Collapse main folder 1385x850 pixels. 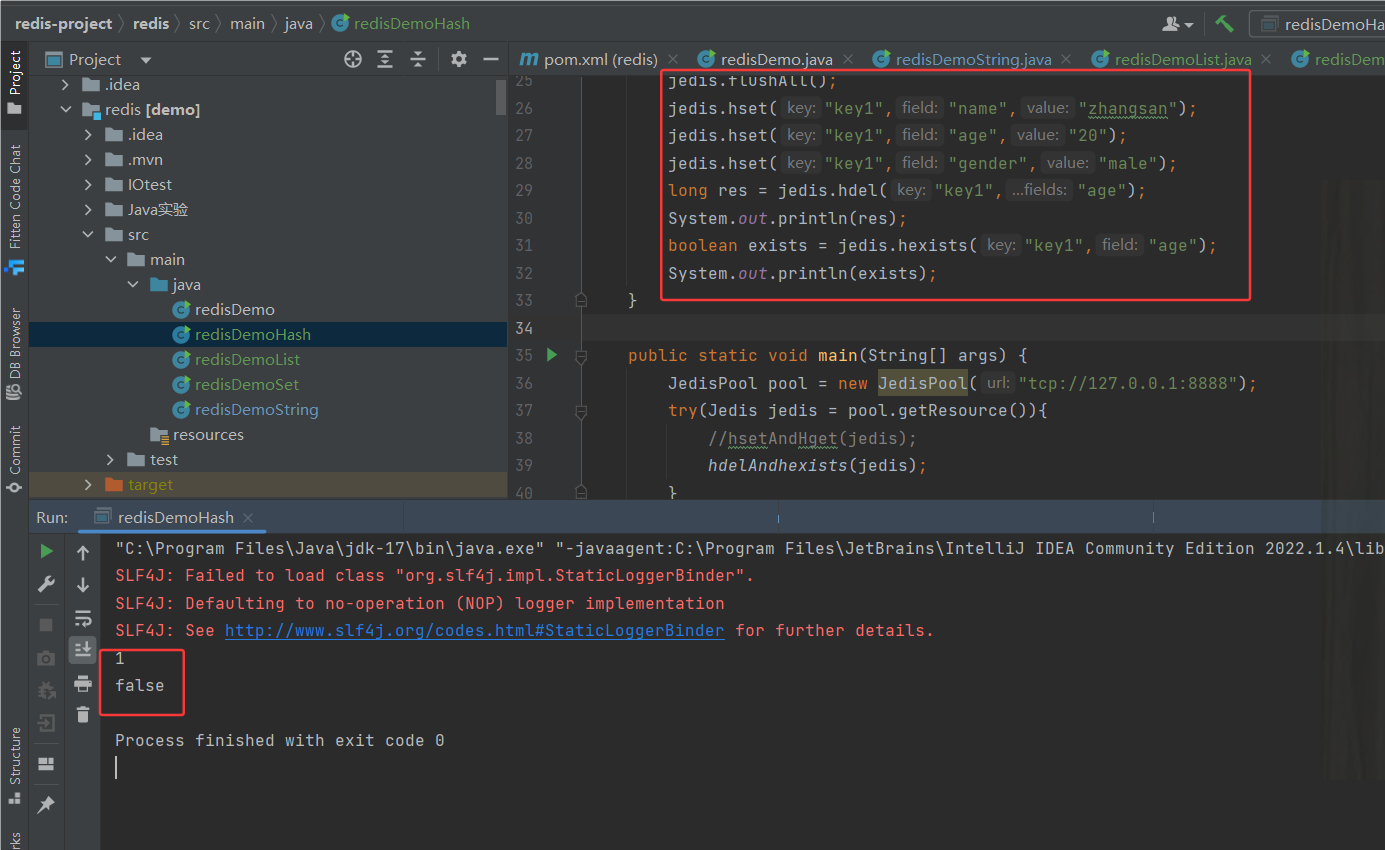coord(111,260)
